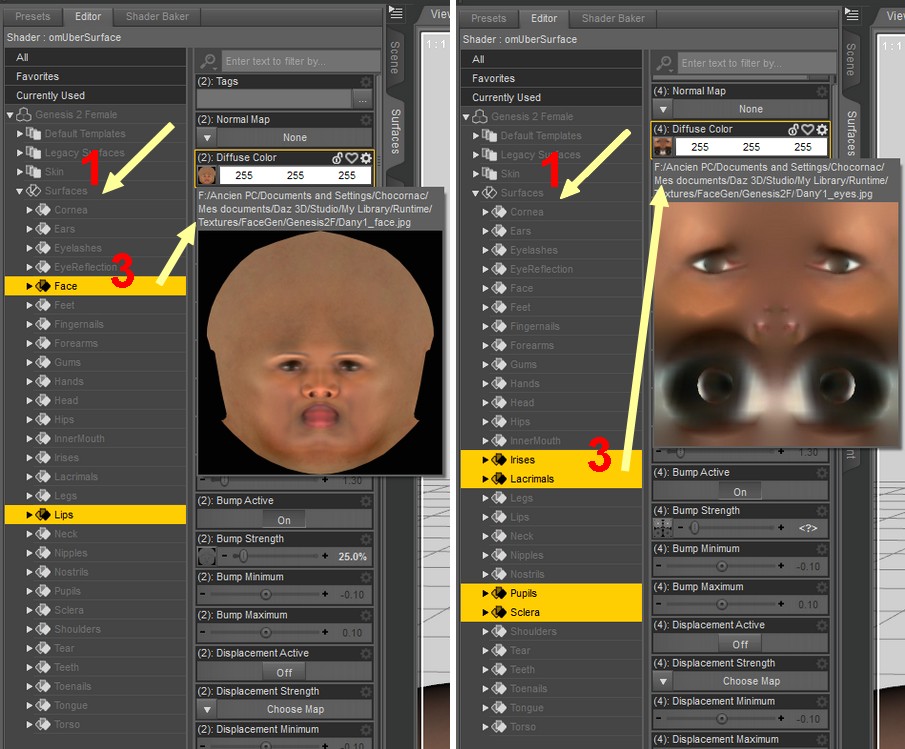Screen dimensions: 905x749
Task: Expand Default Templates in right tree
Action: 476,136
